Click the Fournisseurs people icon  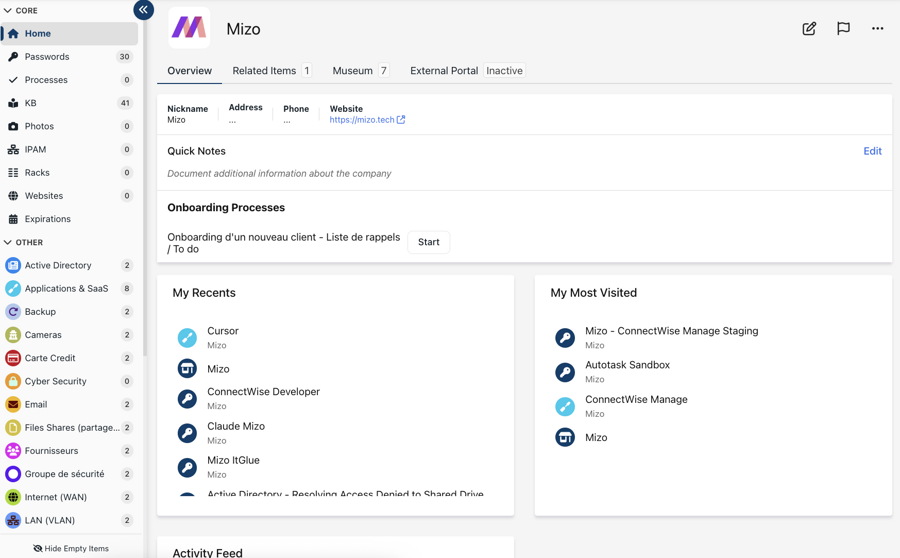pyautogui.click(x=13, y=451)
